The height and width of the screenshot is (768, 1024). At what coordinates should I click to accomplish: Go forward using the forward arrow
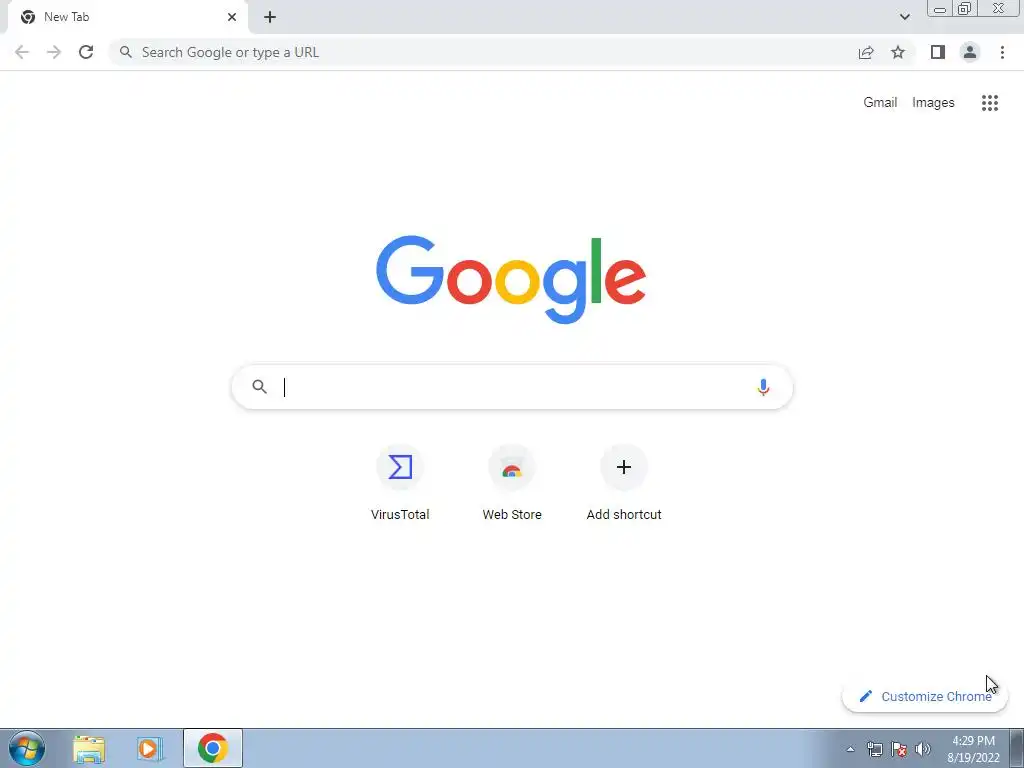[54, 52]
